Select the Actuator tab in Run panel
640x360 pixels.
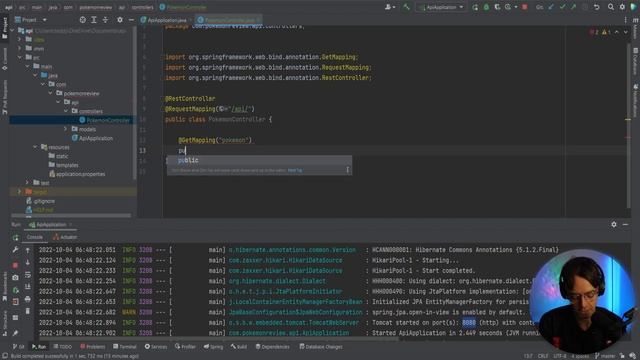[x=65, y=237]
